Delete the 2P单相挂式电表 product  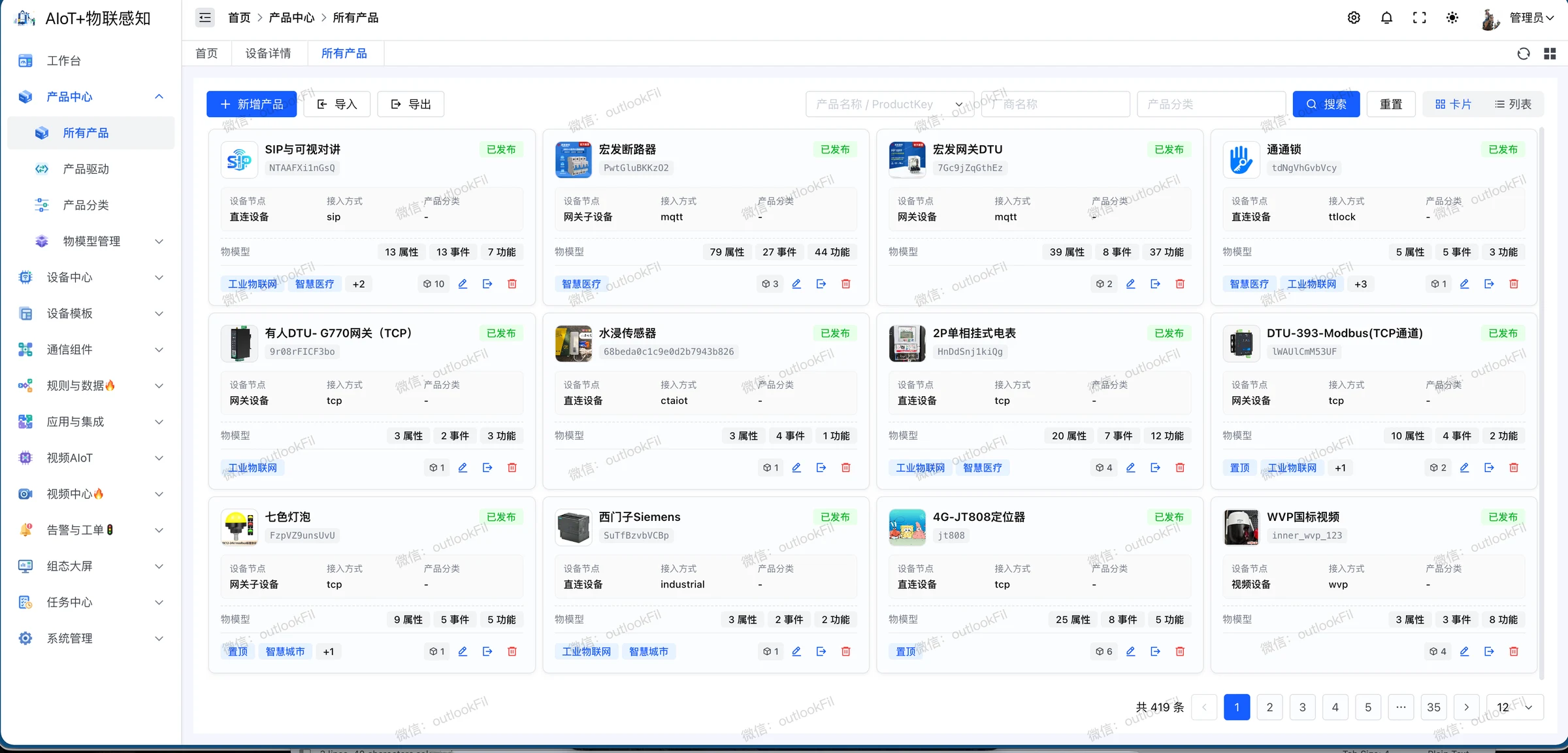click(1180, 467)
